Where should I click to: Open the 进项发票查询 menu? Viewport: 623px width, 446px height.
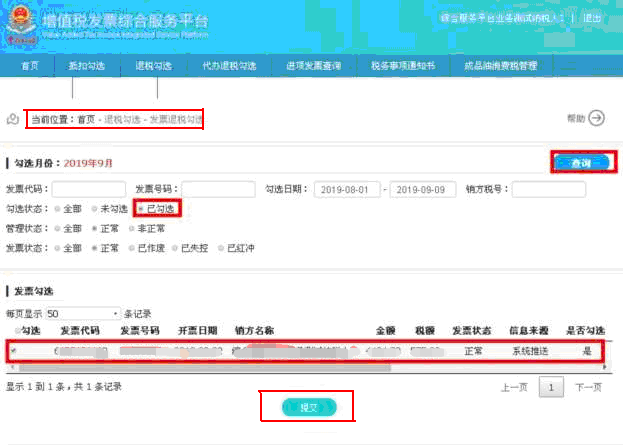314,66
